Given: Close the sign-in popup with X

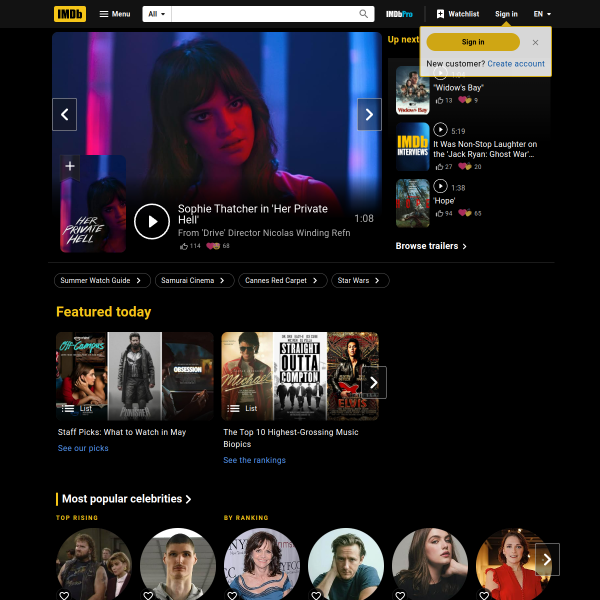Looking at the screenshot, I should [535, 42].
